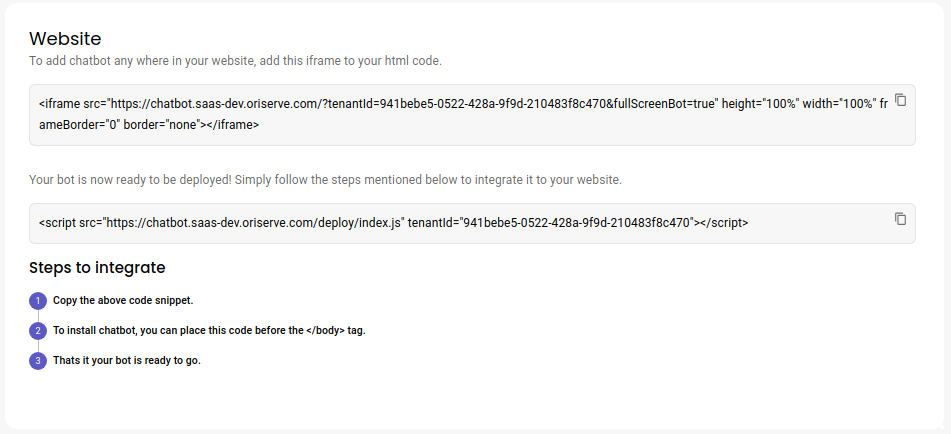Click the height="100%" attribute text

761,104
